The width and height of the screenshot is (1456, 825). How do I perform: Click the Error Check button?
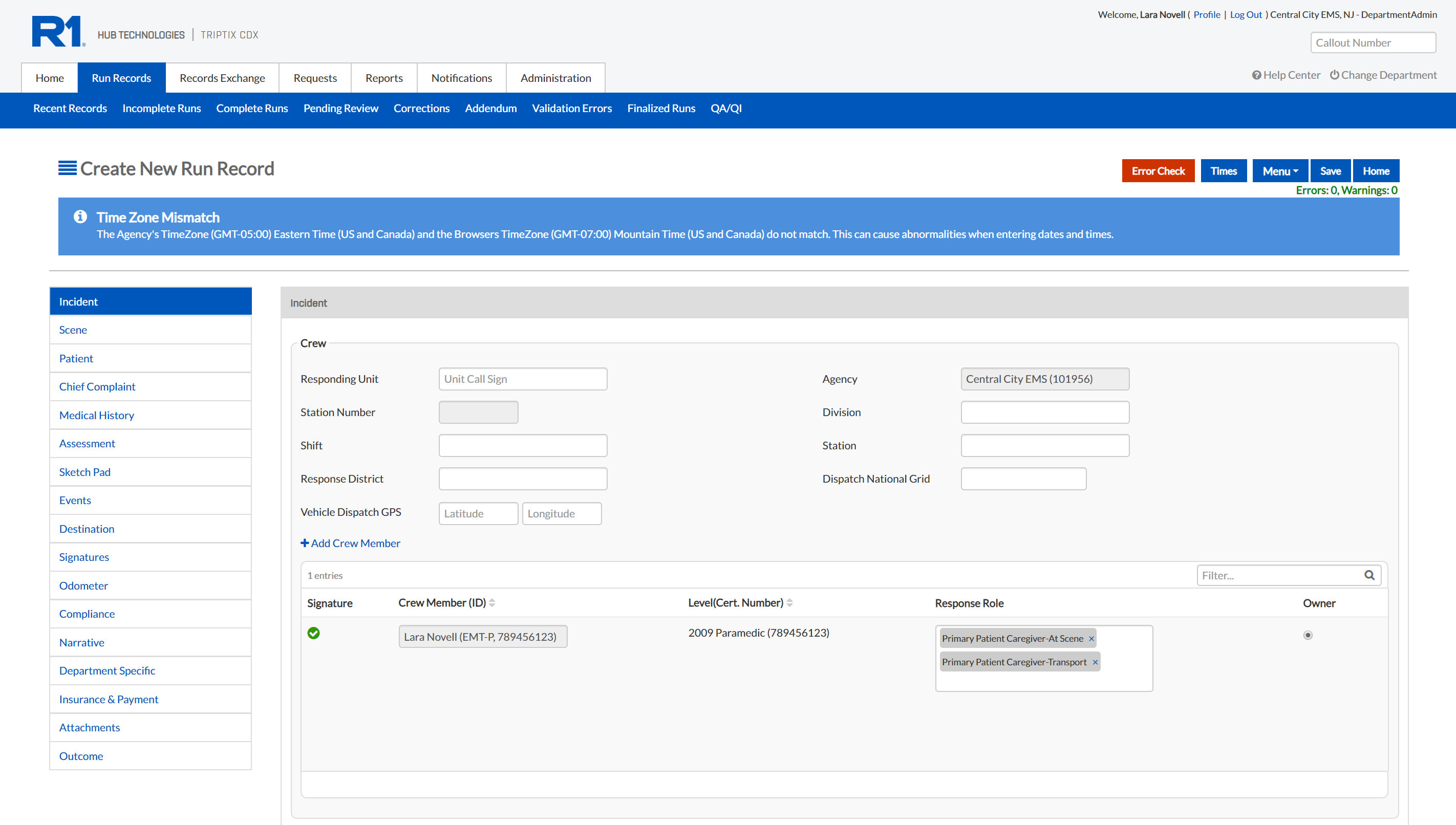[1158, 170]
